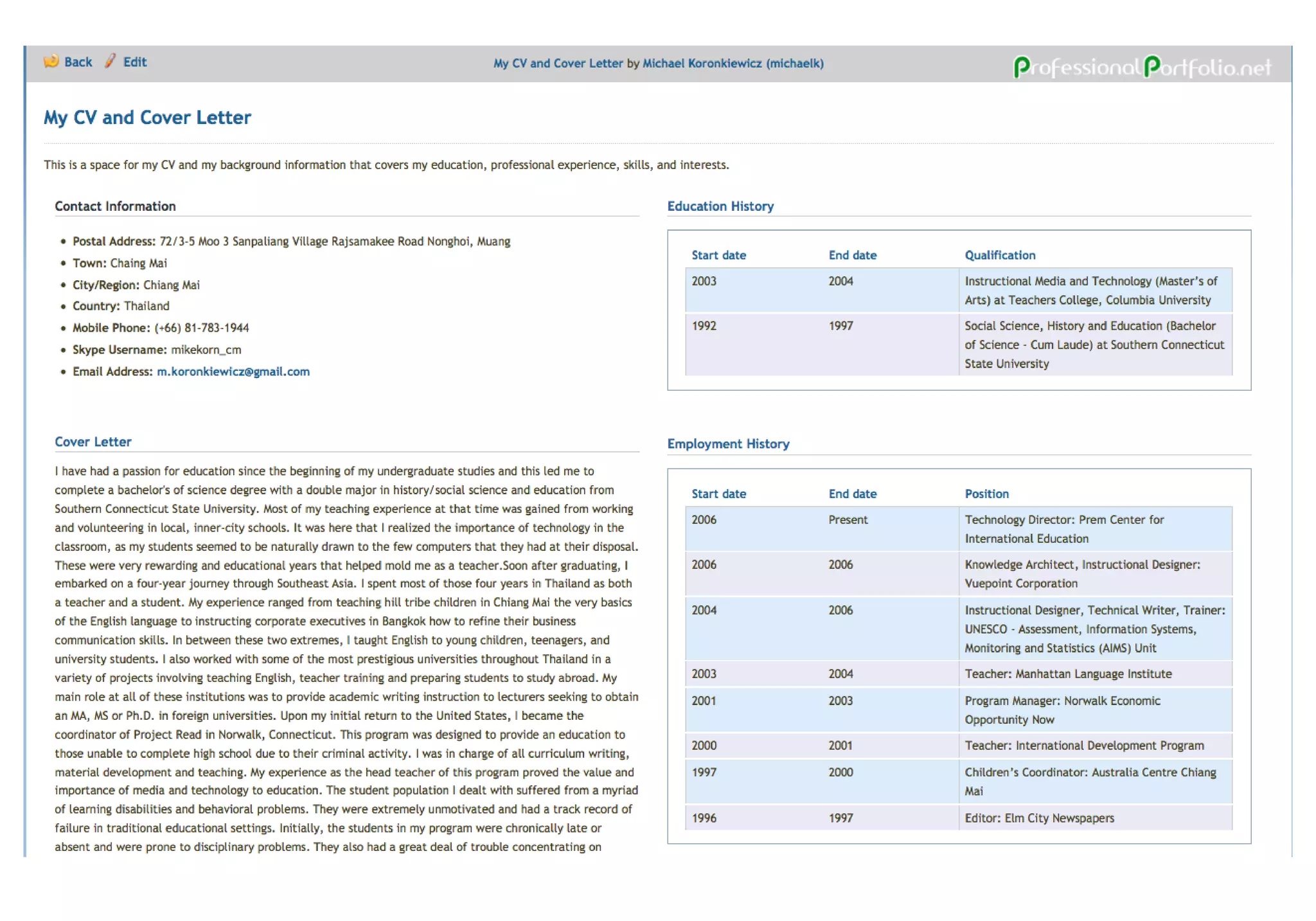Click the Contact Information heading

[x=115, y=206]
